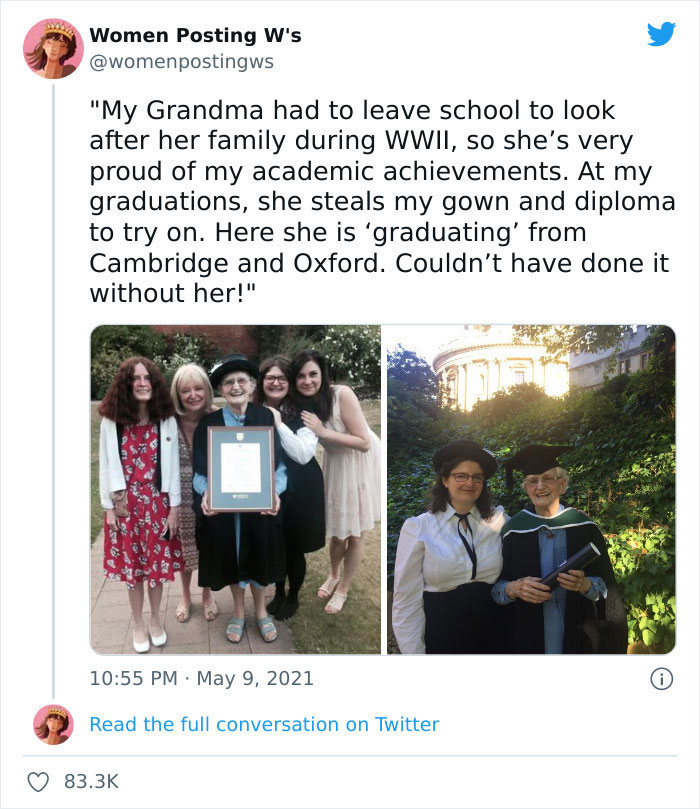Image resolution: width=700 pixels, height=809 pixels.
Task: Read the full conversation on Twitter
Action: (264, 724)
